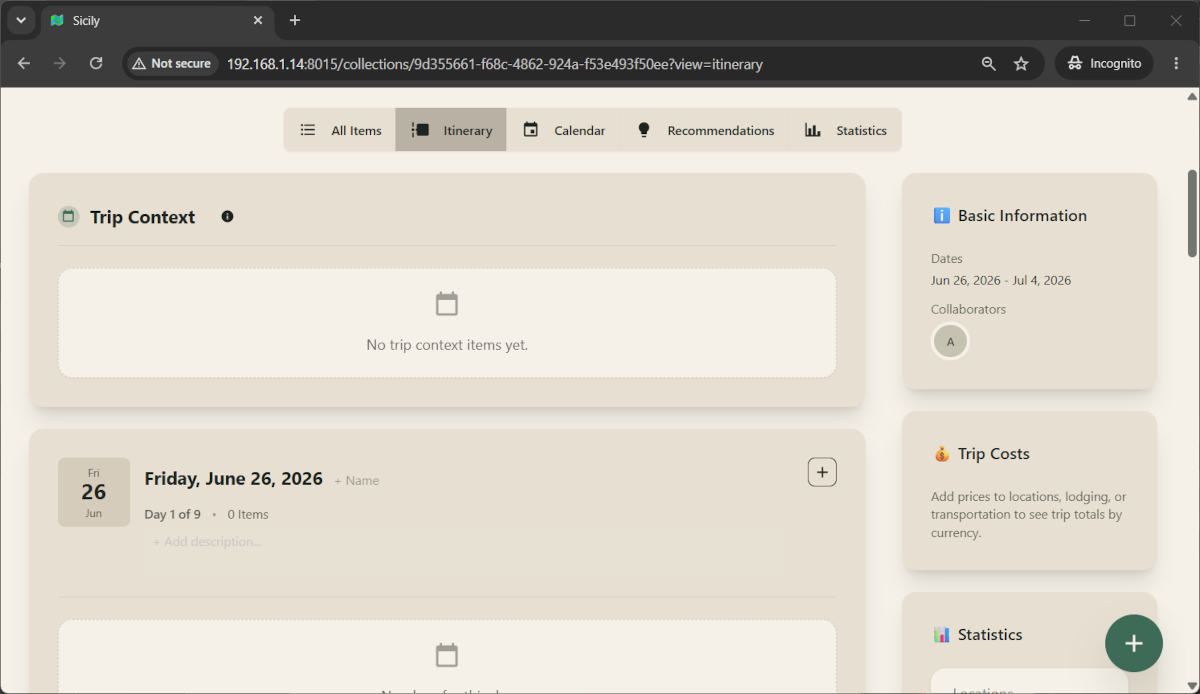Click the Basic Information info icon
Viewport: 1200px width, 694px height.
tap(941, 215)
